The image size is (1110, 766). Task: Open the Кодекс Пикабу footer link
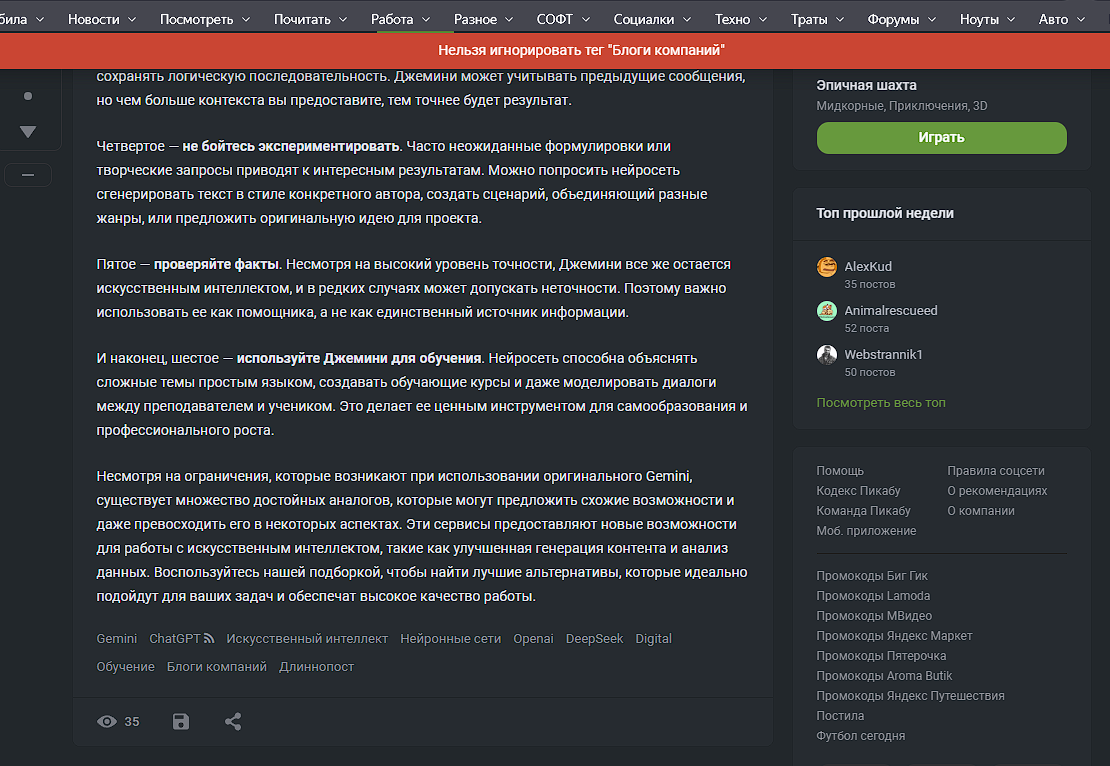(858, 491)
